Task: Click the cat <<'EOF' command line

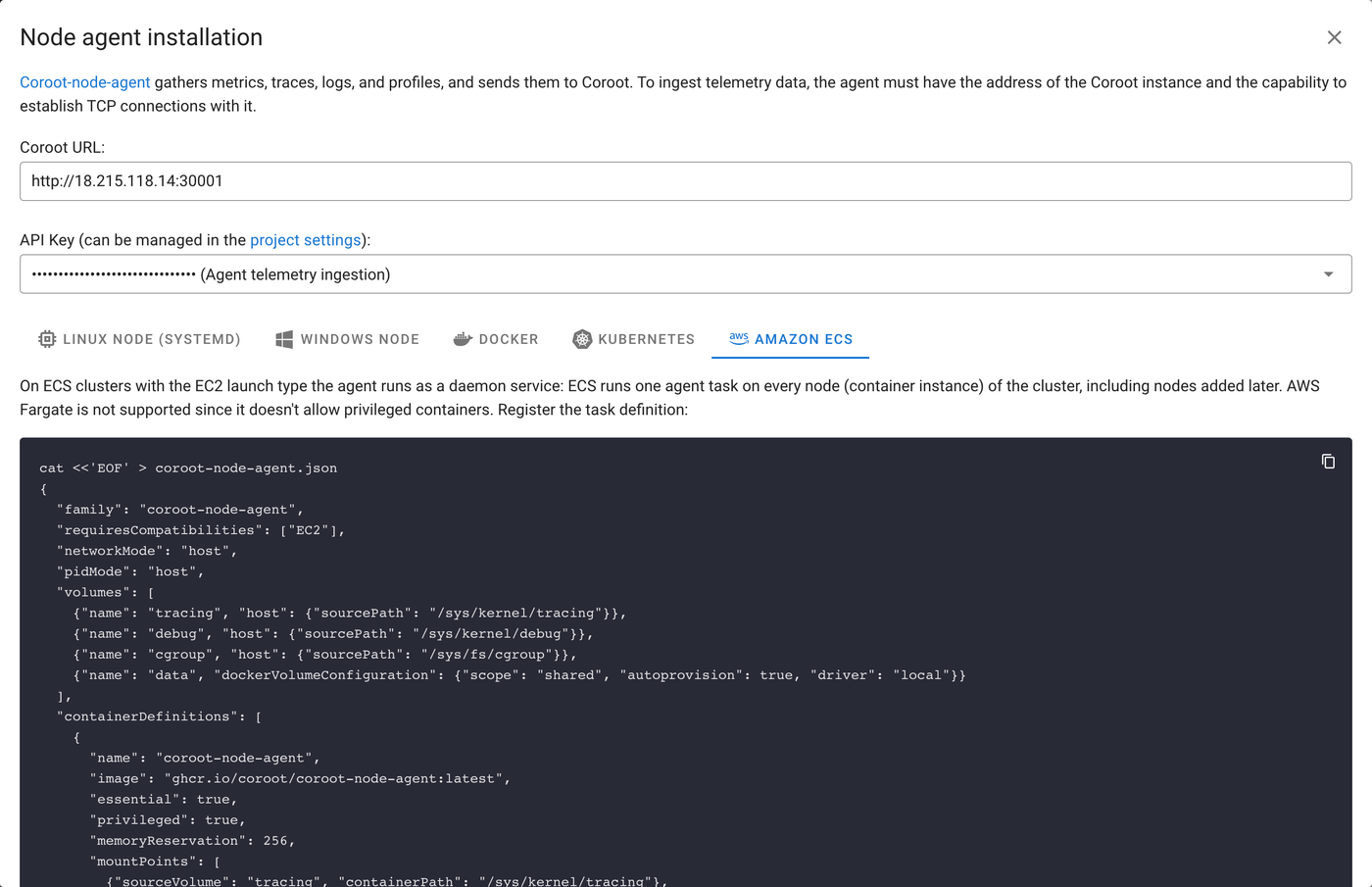Action: (188, 468)
